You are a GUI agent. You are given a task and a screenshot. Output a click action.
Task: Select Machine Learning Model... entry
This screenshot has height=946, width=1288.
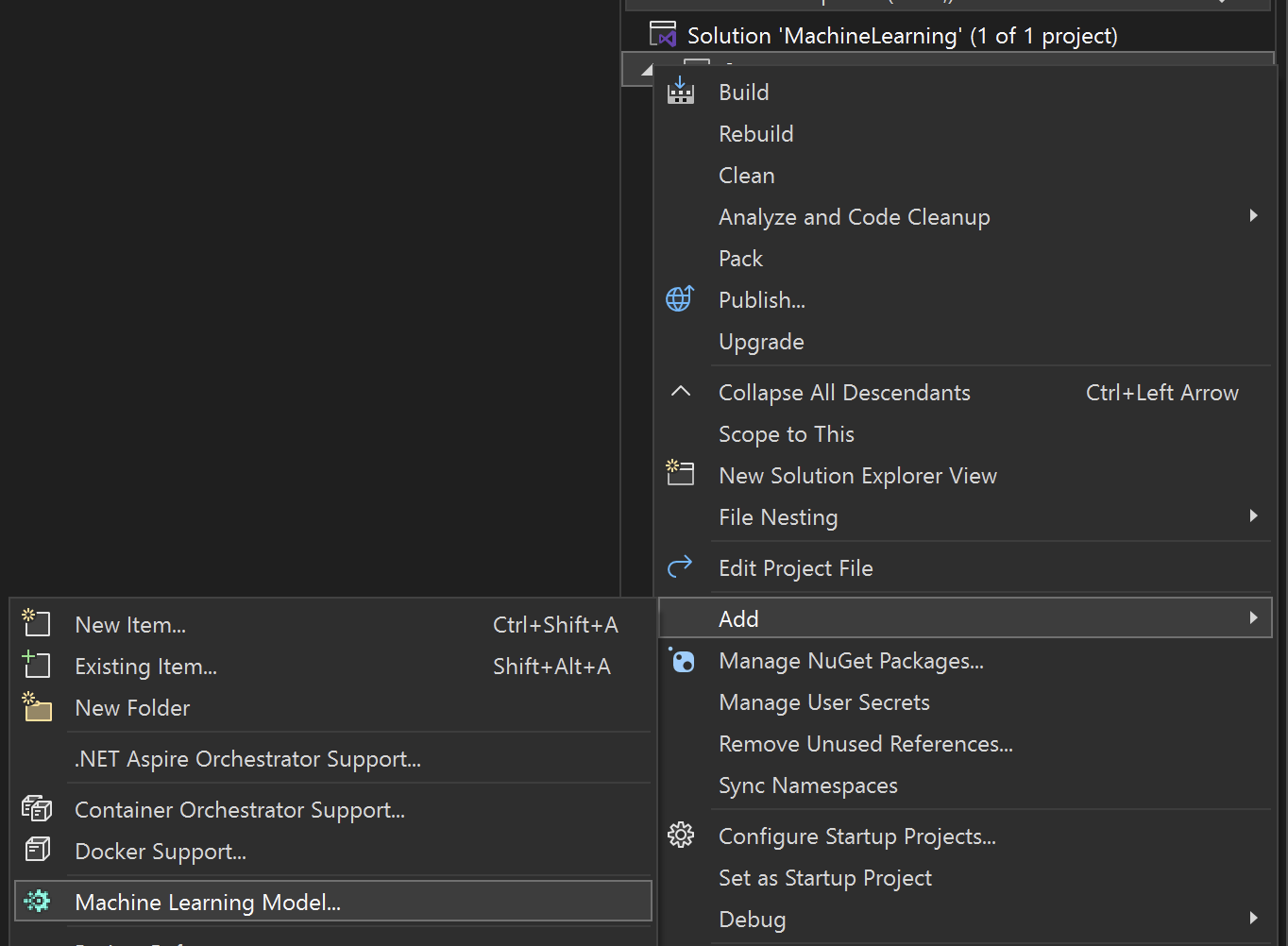[333, 902]
